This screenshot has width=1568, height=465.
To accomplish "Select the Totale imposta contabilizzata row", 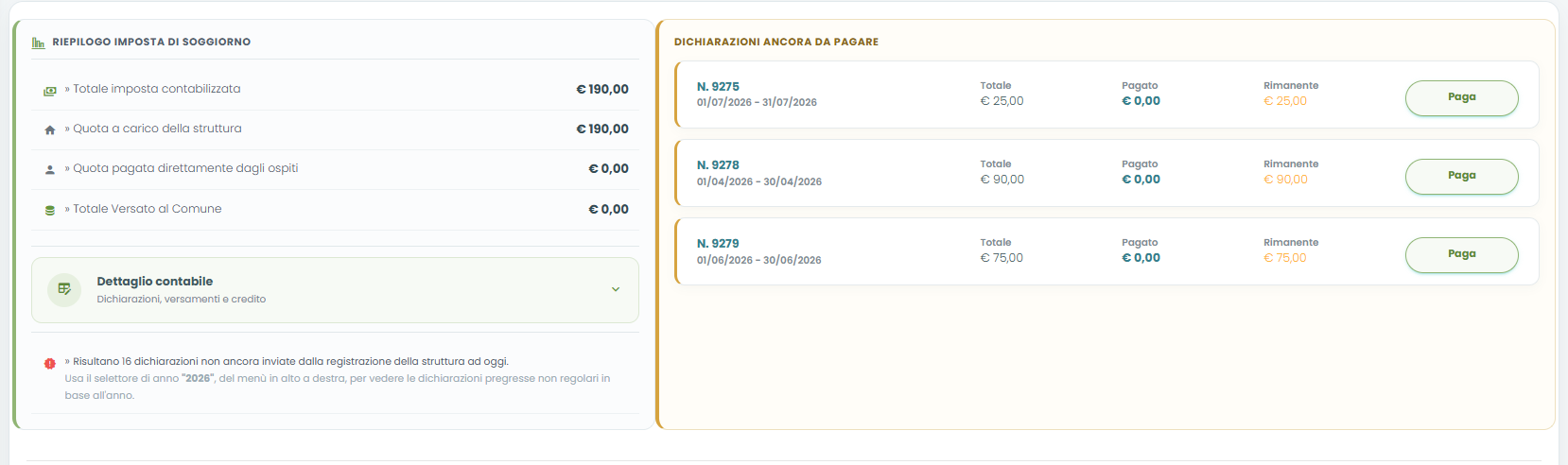I will (x=335, y=89).
